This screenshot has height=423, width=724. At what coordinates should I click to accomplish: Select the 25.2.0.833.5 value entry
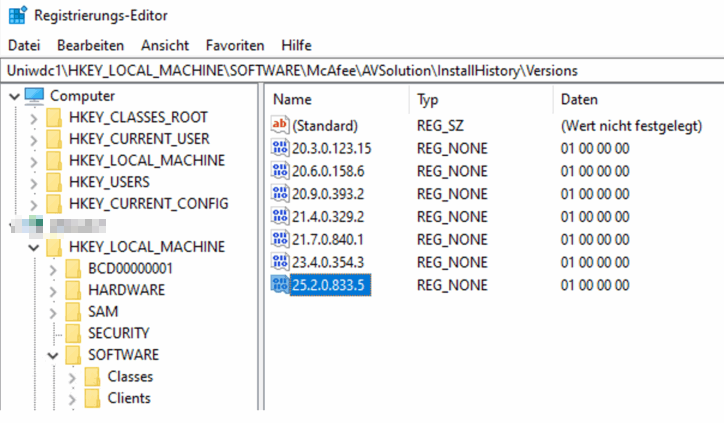330,285
